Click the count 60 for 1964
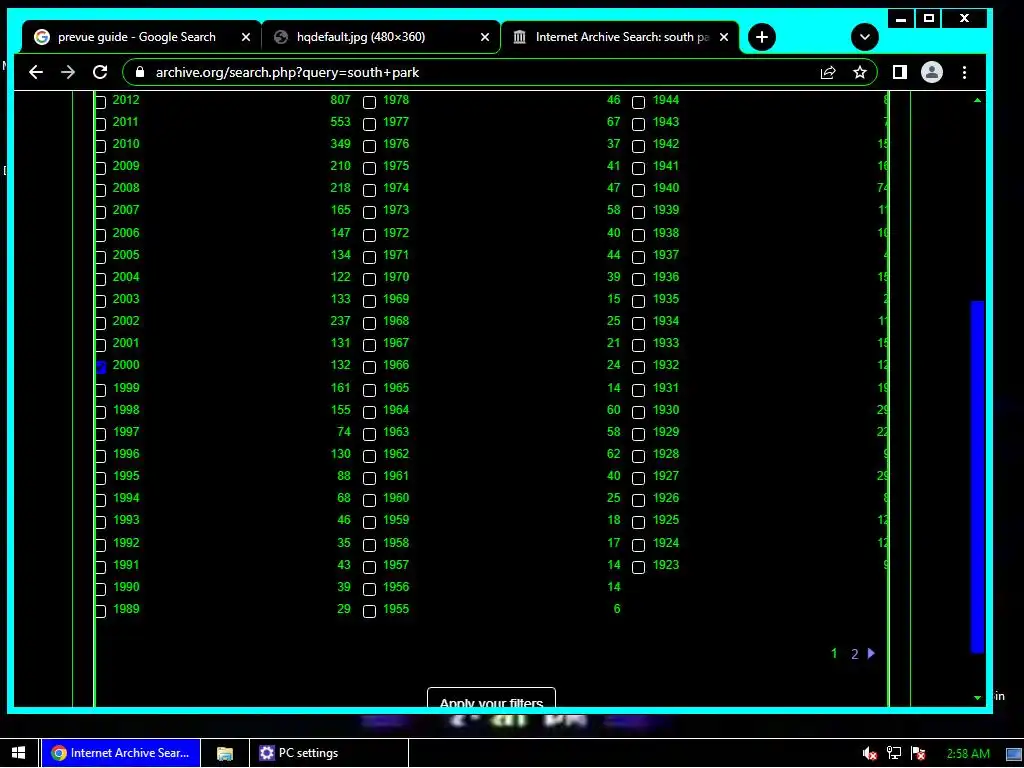 (x=614, y=409)
